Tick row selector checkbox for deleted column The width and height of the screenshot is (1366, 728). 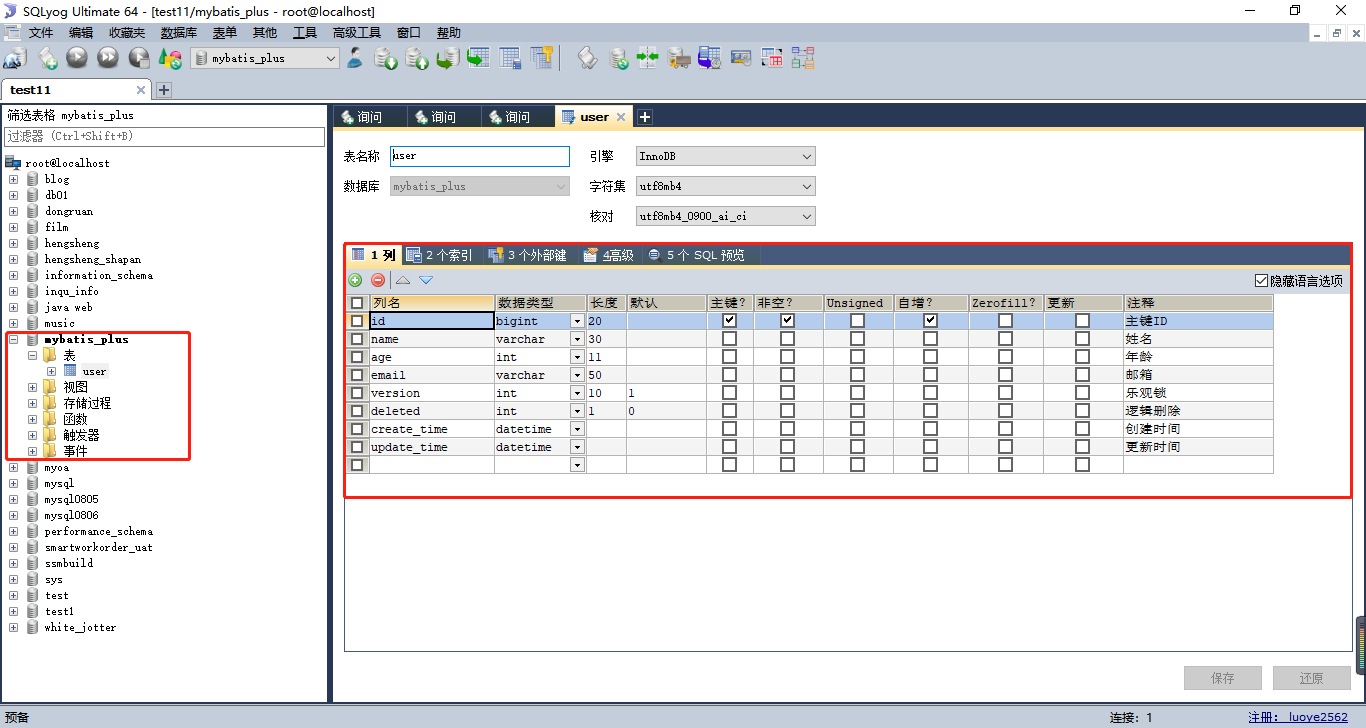click(x=357, y=411)
